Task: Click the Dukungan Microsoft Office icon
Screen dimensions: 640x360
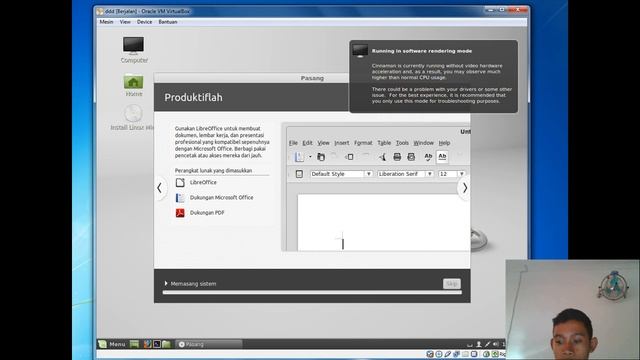Action: pyautogui.click(x=180, y=198)
